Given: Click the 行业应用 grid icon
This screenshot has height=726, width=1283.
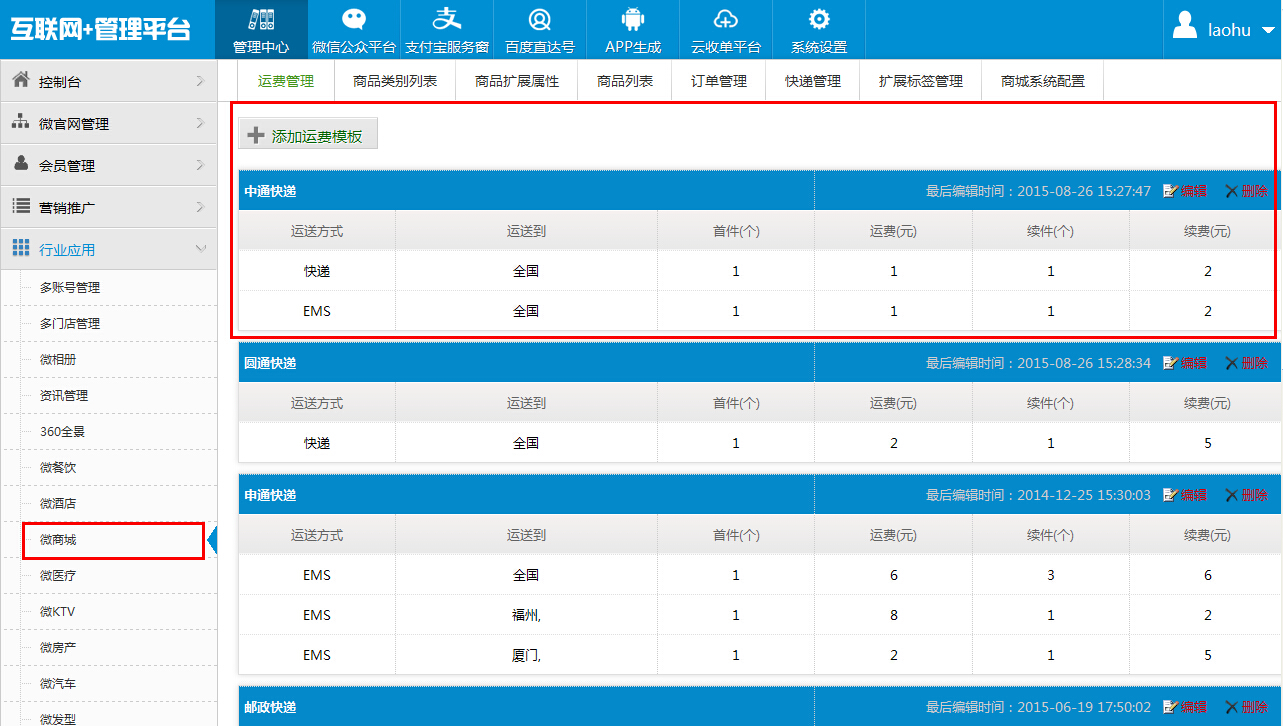Looking at the screenshot, I should [20, 248].
